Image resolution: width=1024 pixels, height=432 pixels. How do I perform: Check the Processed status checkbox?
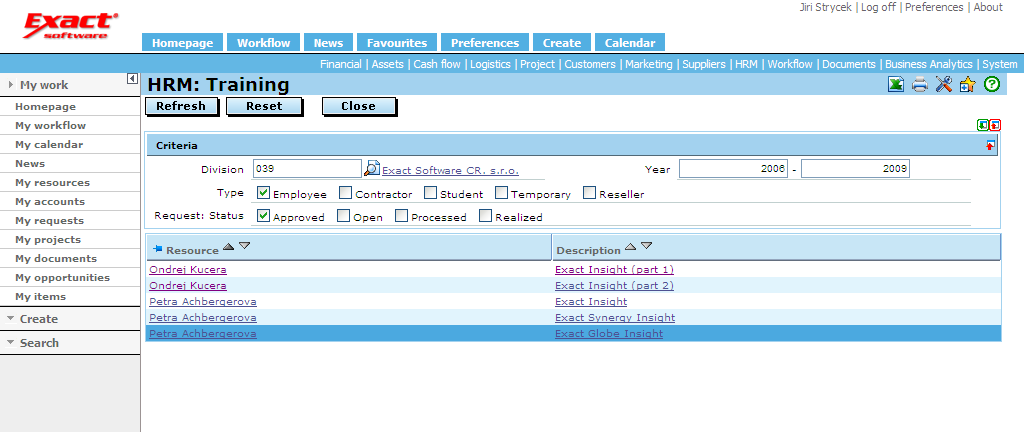[x=402, y=215]
